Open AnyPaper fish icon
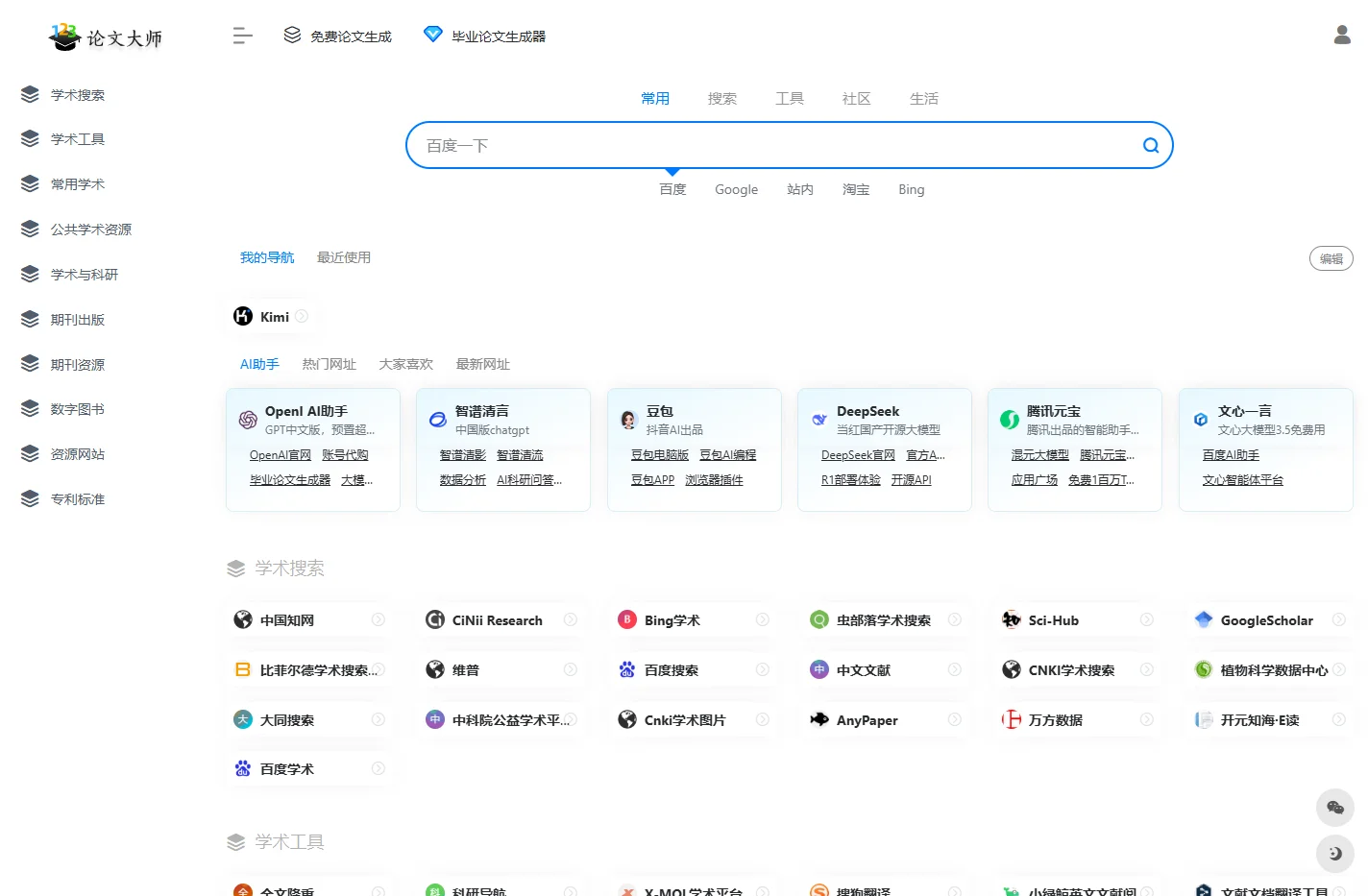Image resolution: width=1368 pixels, height=896 pixels. pos(819,719)
